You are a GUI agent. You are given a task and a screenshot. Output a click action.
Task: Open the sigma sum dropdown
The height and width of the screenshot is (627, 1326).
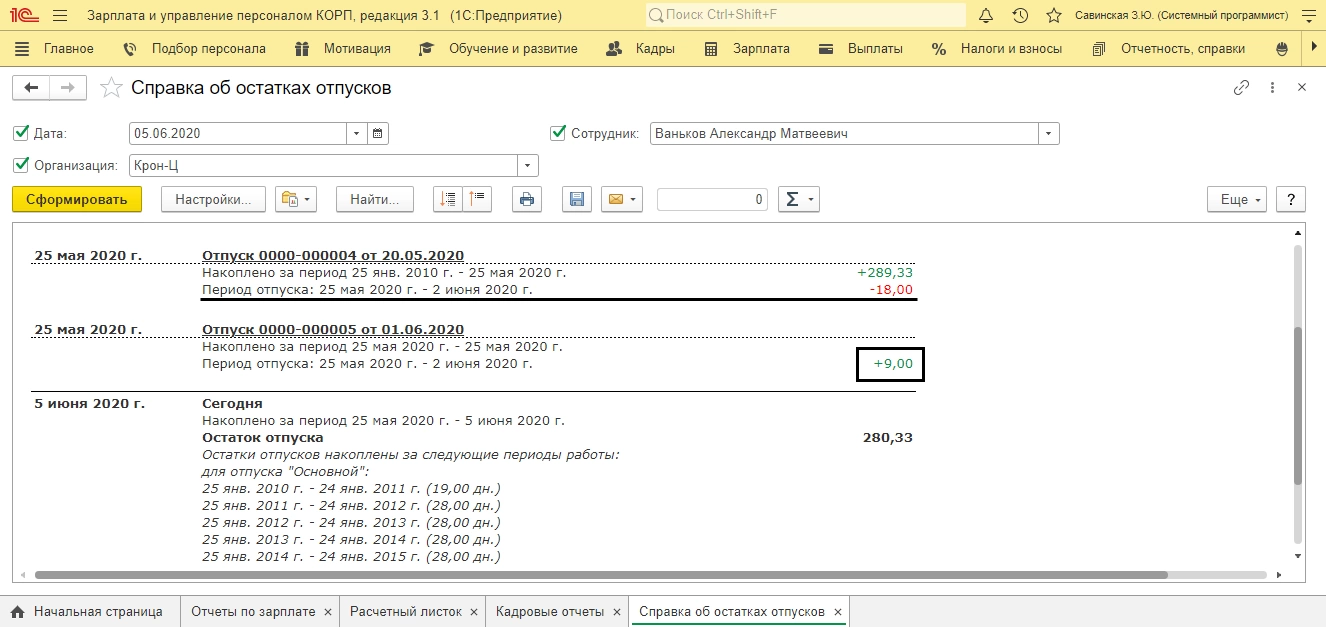click(x=798, y=199)
